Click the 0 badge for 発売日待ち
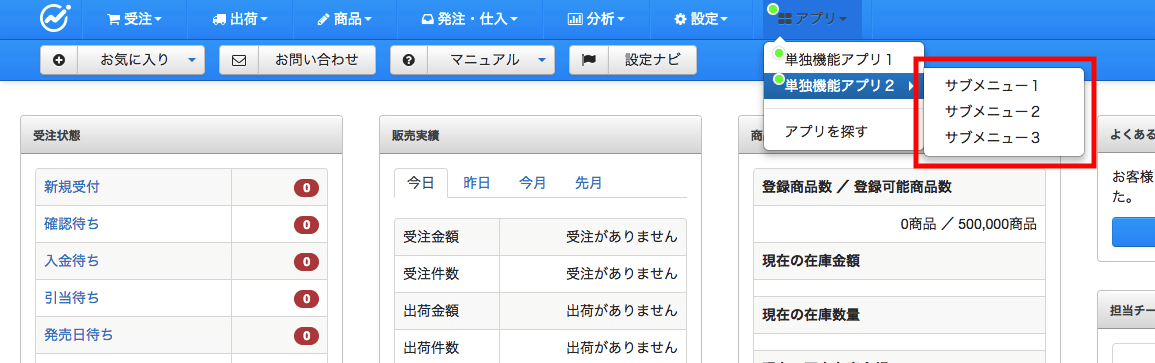The height and width of the screenshot is (363, 1155). pos(306,336)
